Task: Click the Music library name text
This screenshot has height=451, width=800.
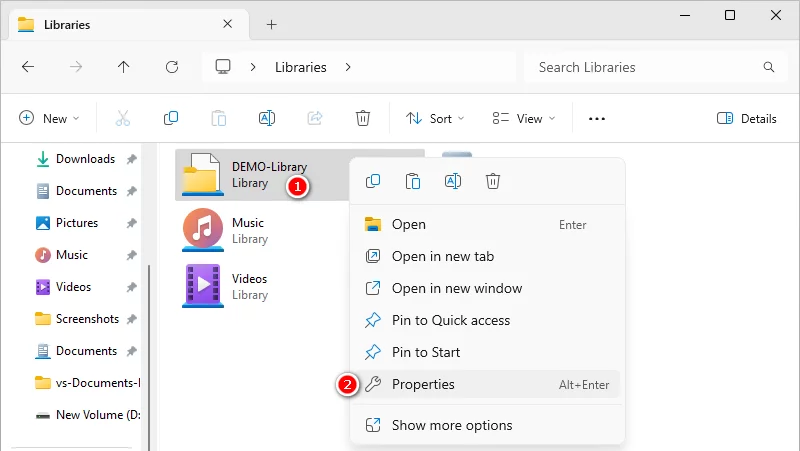Action: pos(248,223)
